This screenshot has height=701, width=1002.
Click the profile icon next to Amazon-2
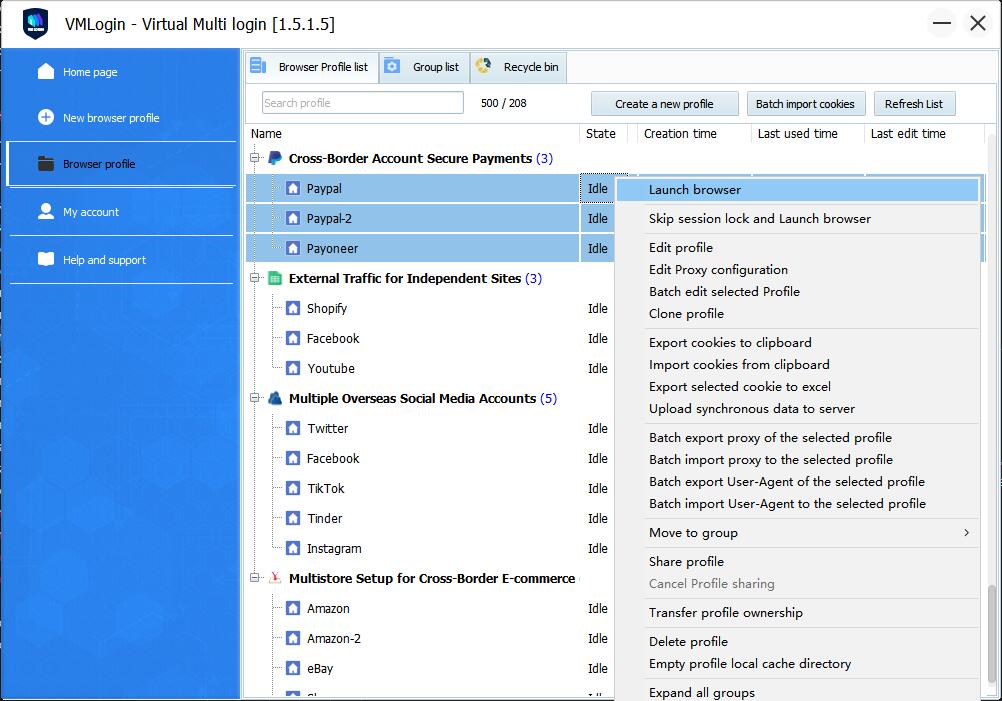[x=293, y=638]
